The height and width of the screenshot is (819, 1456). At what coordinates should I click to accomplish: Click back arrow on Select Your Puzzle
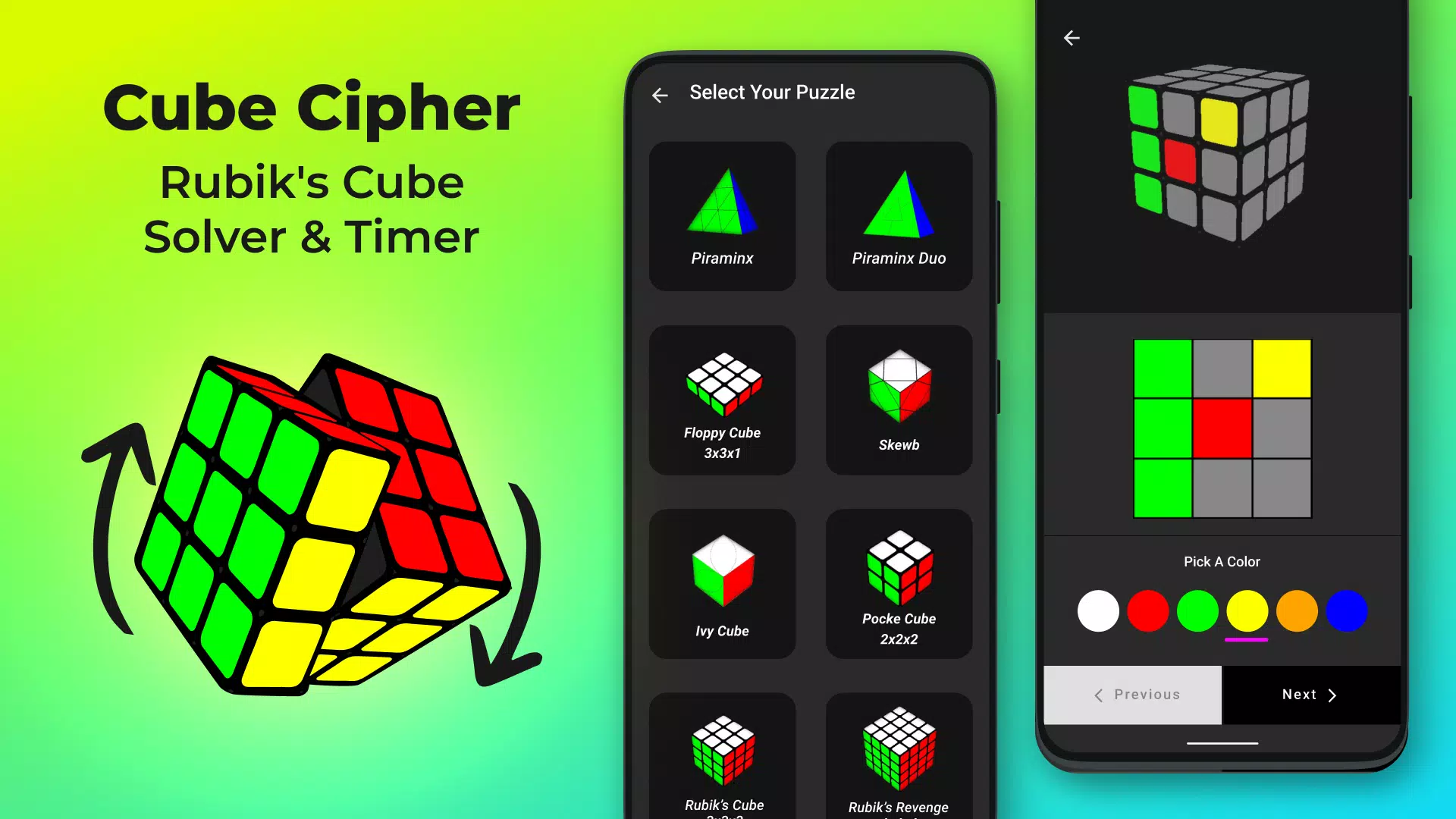pos(660,95)
